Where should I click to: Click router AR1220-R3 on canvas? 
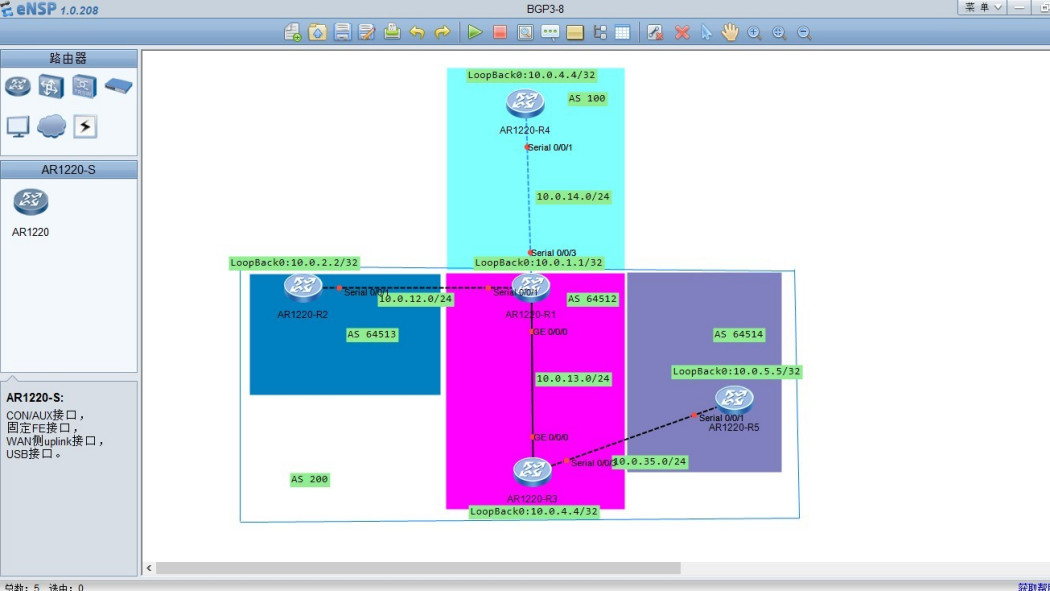pos(532,472)
